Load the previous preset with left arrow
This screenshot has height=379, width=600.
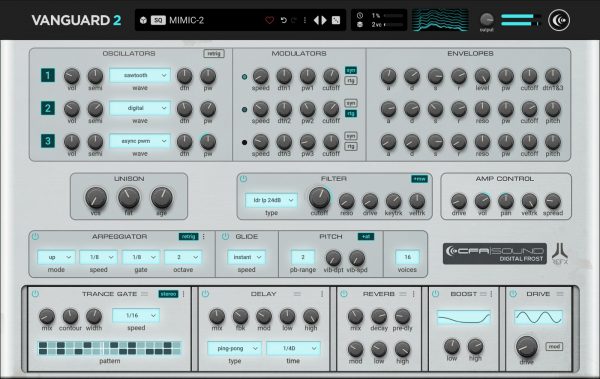pos(316,20)
